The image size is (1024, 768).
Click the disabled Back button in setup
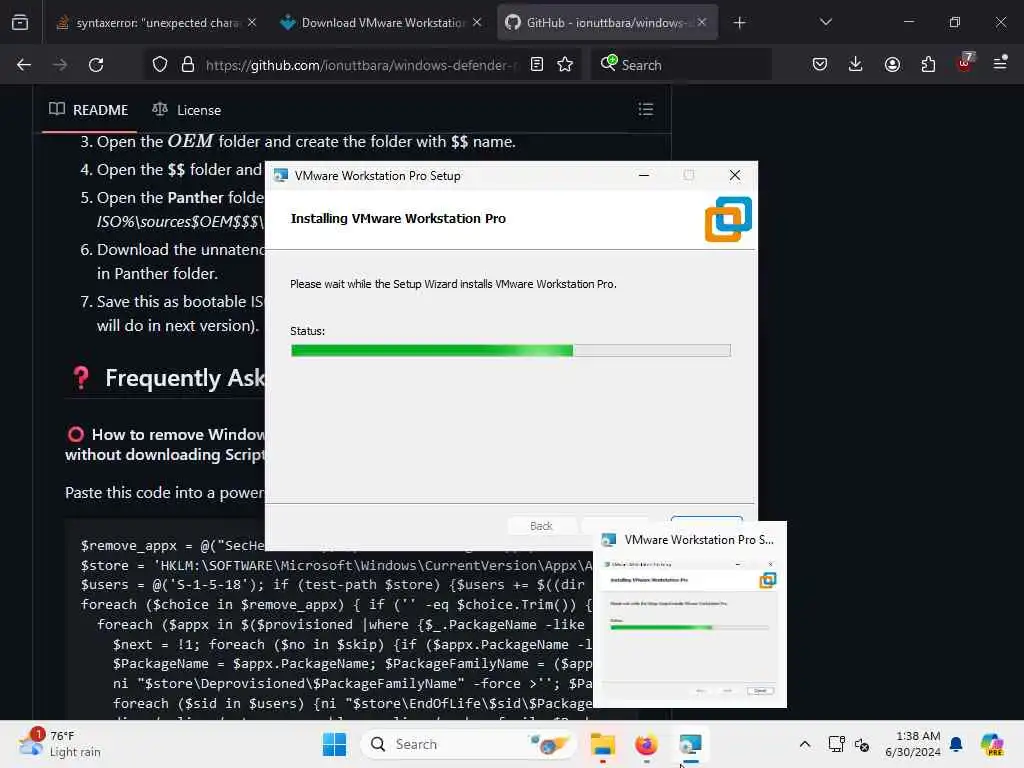tap(541, 526)
